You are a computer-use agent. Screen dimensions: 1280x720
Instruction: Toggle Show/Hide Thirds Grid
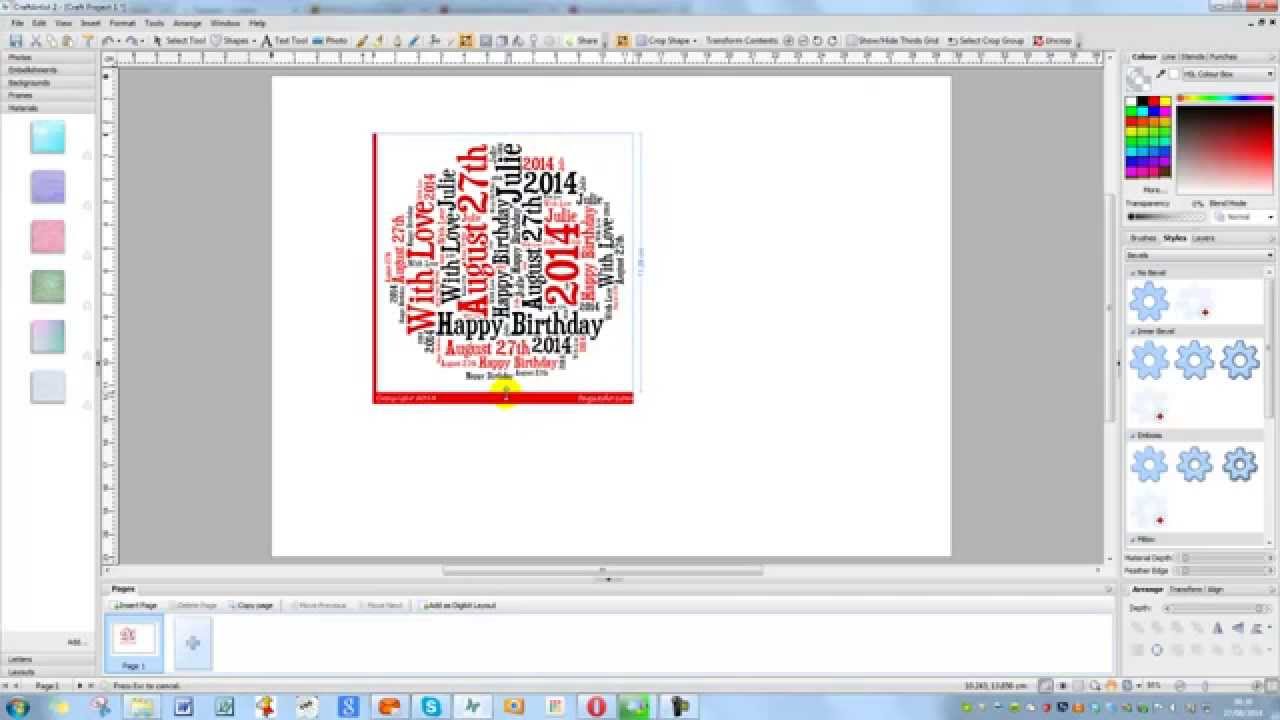pos(893,41)
